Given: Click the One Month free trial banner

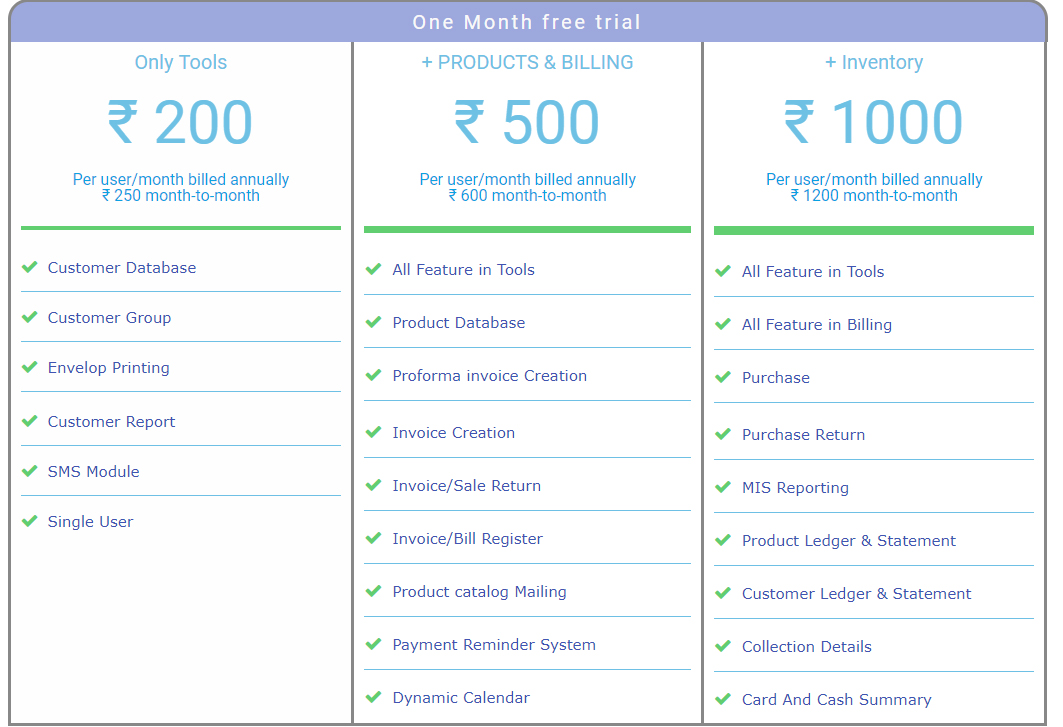Looking at the screenshot, I should pos(527,22).
